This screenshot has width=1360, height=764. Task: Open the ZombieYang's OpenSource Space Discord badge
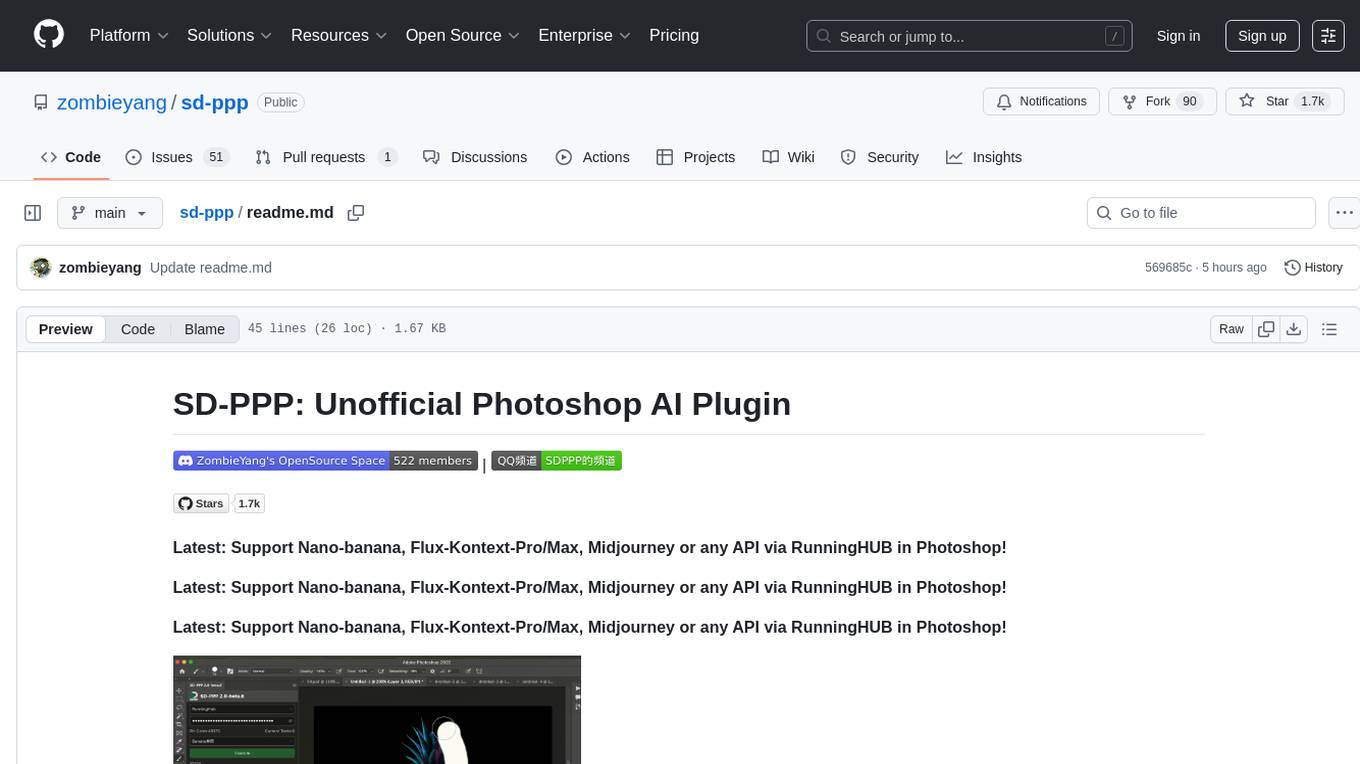[325, 461]
